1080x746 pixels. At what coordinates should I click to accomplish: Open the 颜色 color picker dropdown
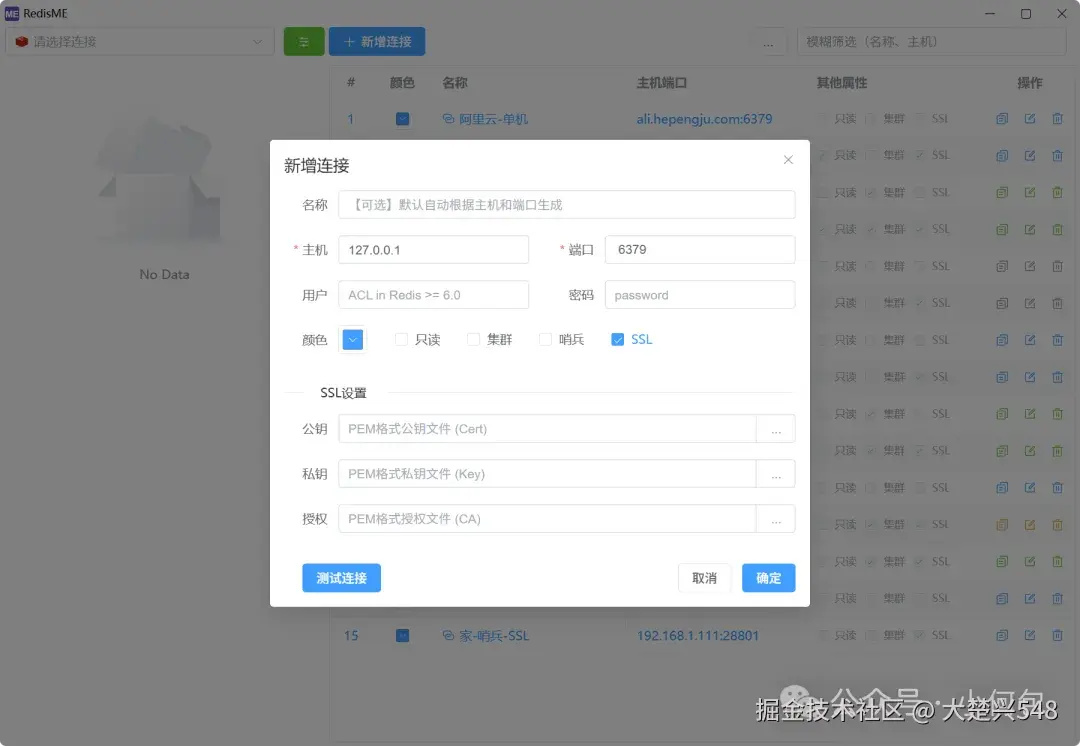tap(353, 340)
